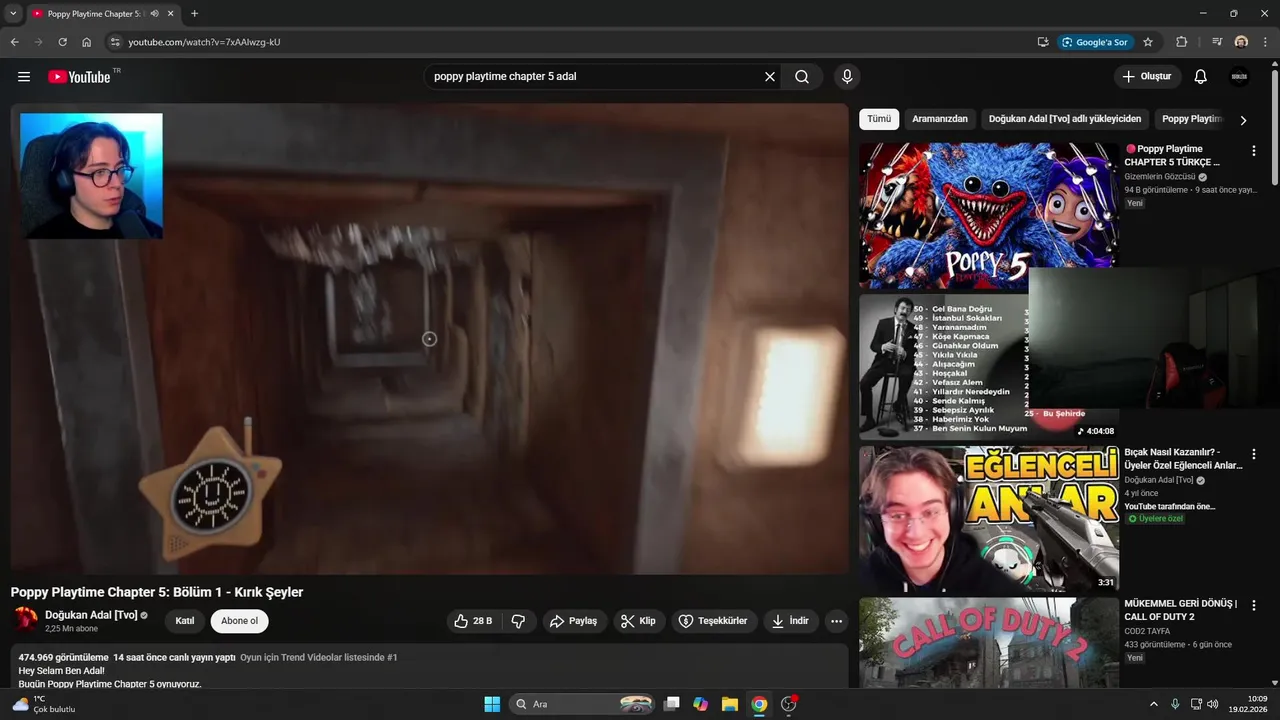This screenshot has width=1280, height=720.
Task: Install or cast icon in address bar
Action: [x=1043, y=42]
